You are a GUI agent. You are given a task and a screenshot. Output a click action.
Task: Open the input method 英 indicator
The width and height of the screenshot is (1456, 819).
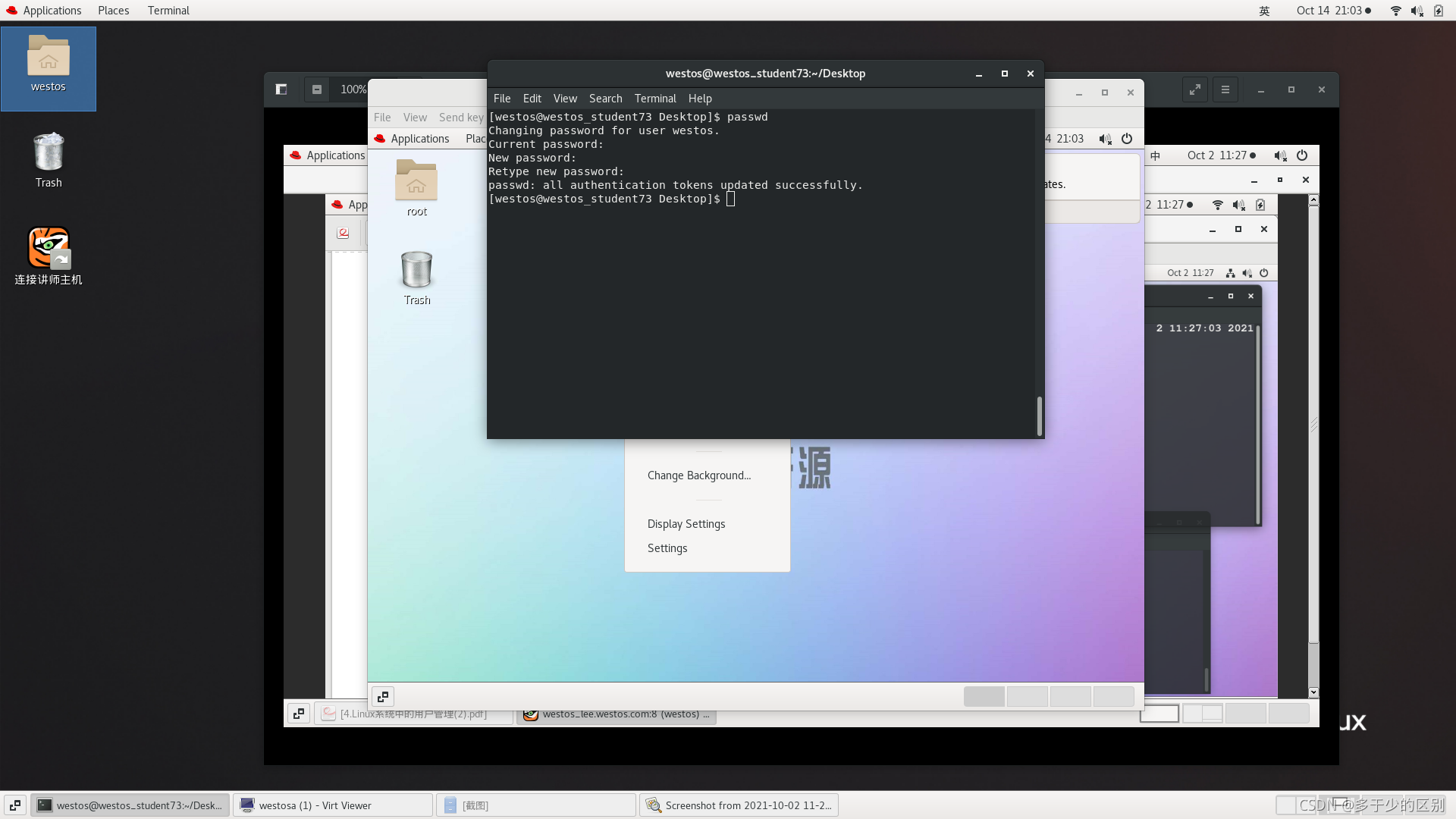[1264, 11]
